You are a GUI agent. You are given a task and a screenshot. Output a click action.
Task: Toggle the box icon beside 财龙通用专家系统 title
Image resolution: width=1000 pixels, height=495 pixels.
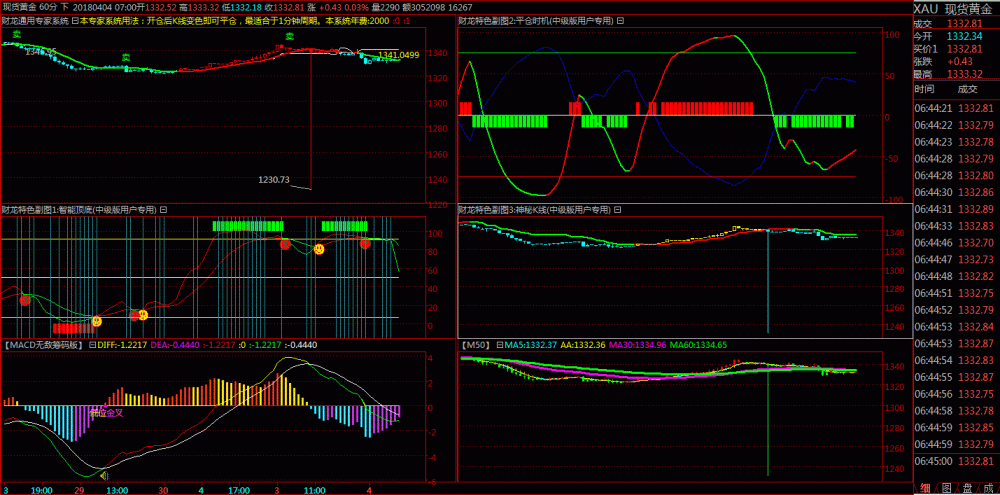click(75, 20)
